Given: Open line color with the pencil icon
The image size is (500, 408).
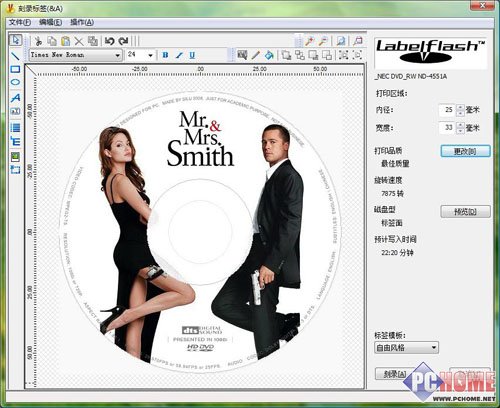Looking at the screenshot, I should point(256,55).
